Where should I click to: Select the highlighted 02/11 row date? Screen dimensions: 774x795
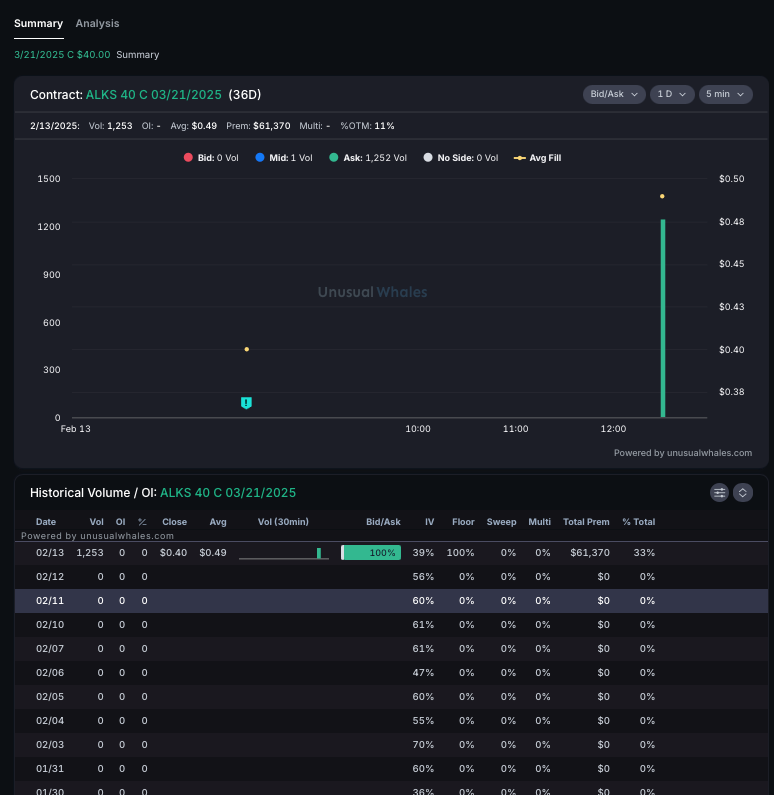(50, 601)
